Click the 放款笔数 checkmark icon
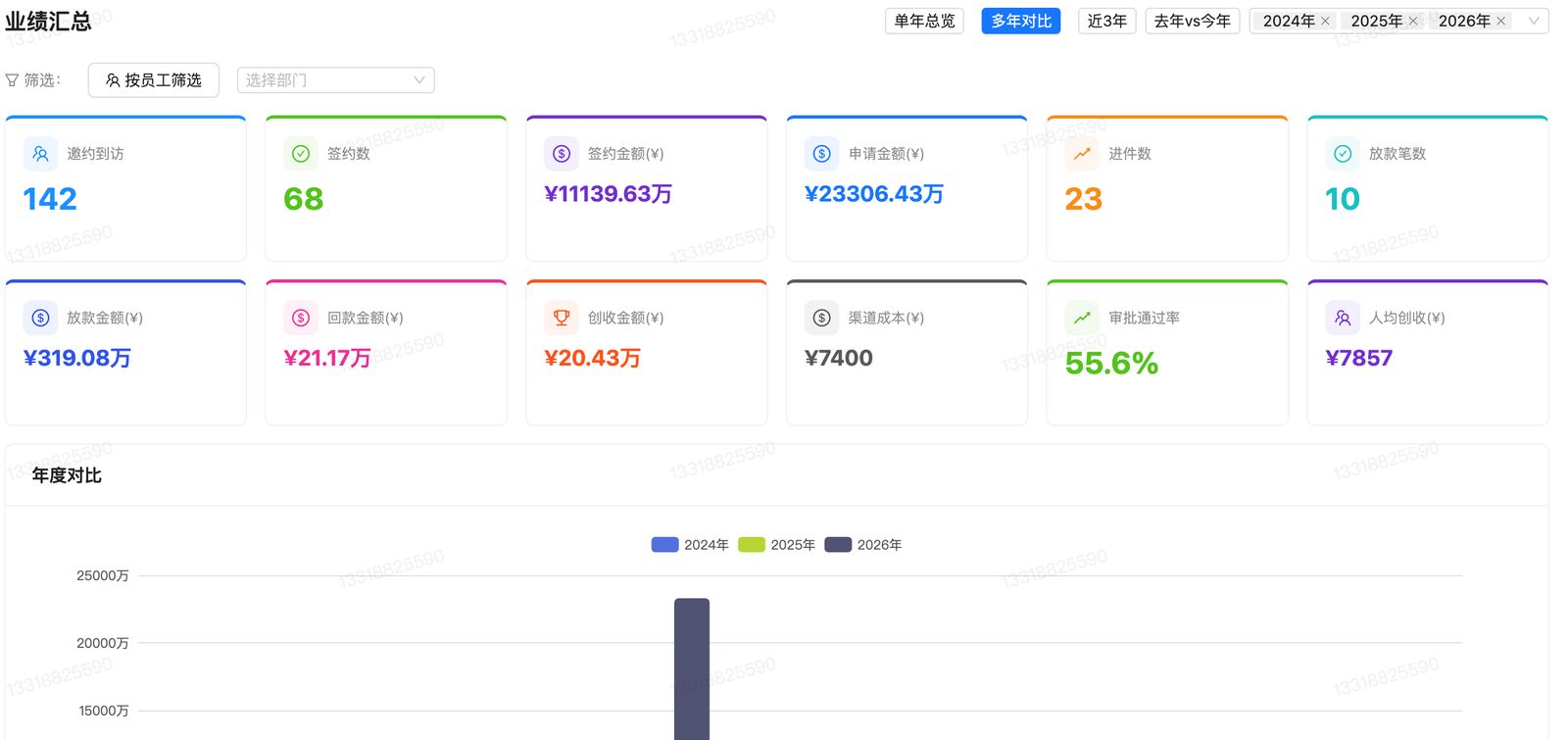This screenshot has width=1568, height=740. (x=1343, y=154)
